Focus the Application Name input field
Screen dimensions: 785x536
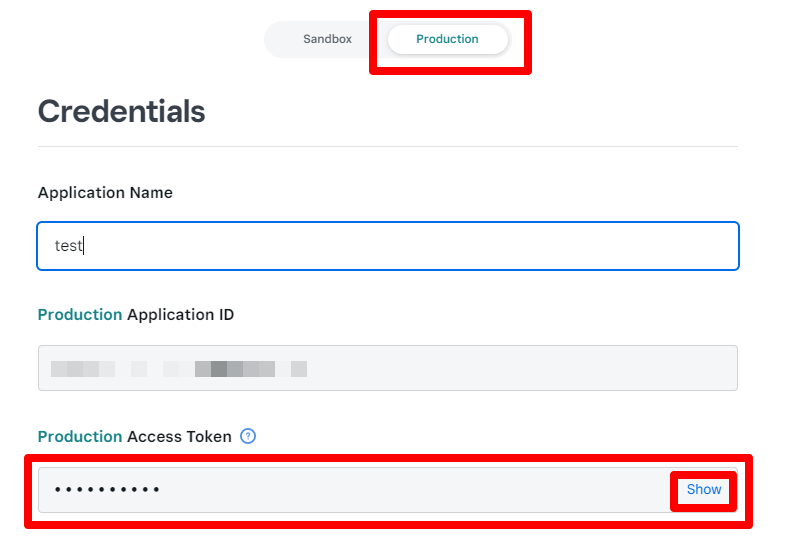pyautogui.click(x=388, y=246)
